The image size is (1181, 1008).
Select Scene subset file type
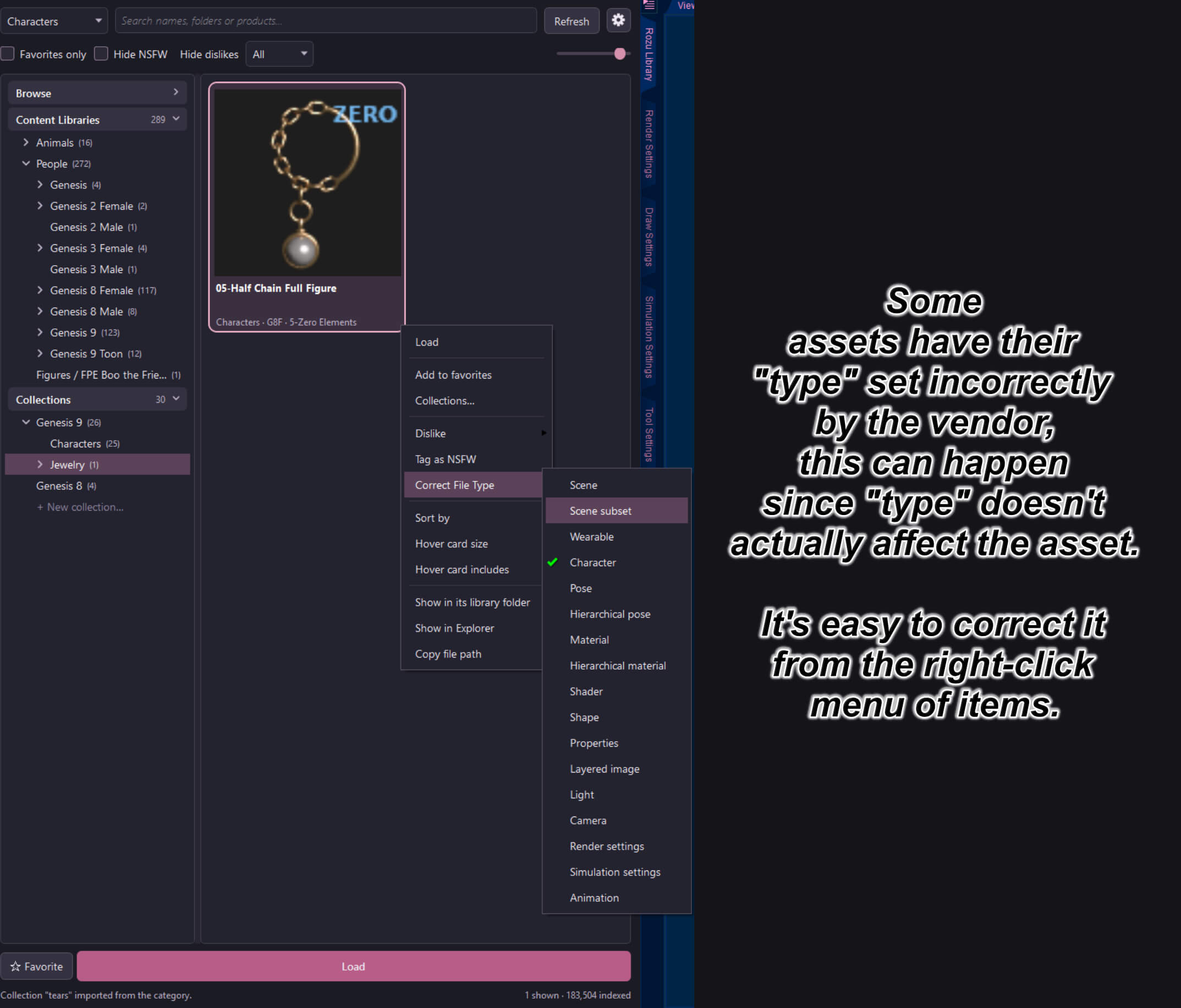pyautogui.click(x=616, y=511)
